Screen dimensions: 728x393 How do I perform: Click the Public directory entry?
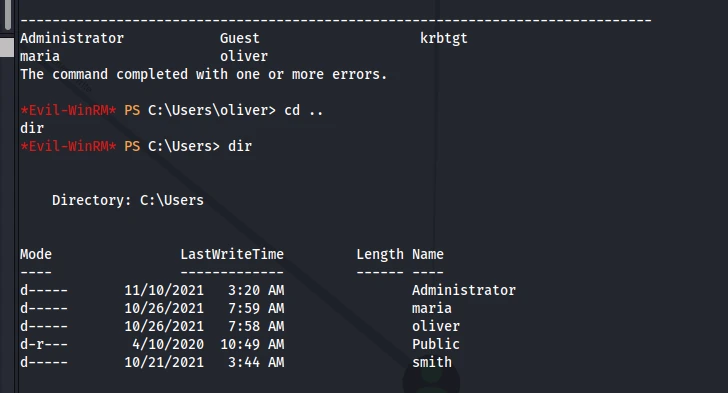click(x=436, y=344)
